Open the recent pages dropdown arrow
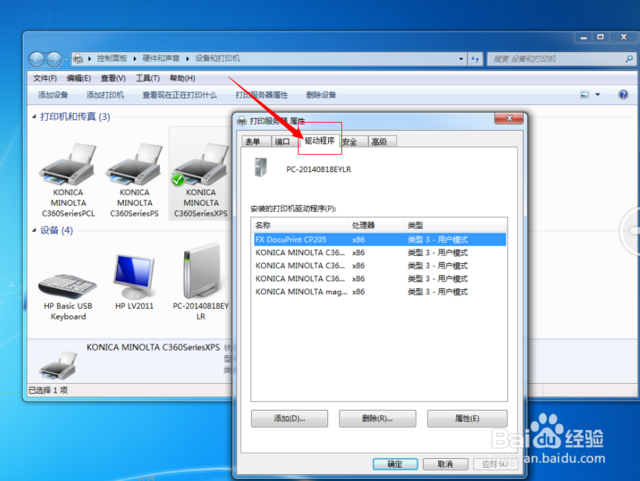 pos(66,60)
